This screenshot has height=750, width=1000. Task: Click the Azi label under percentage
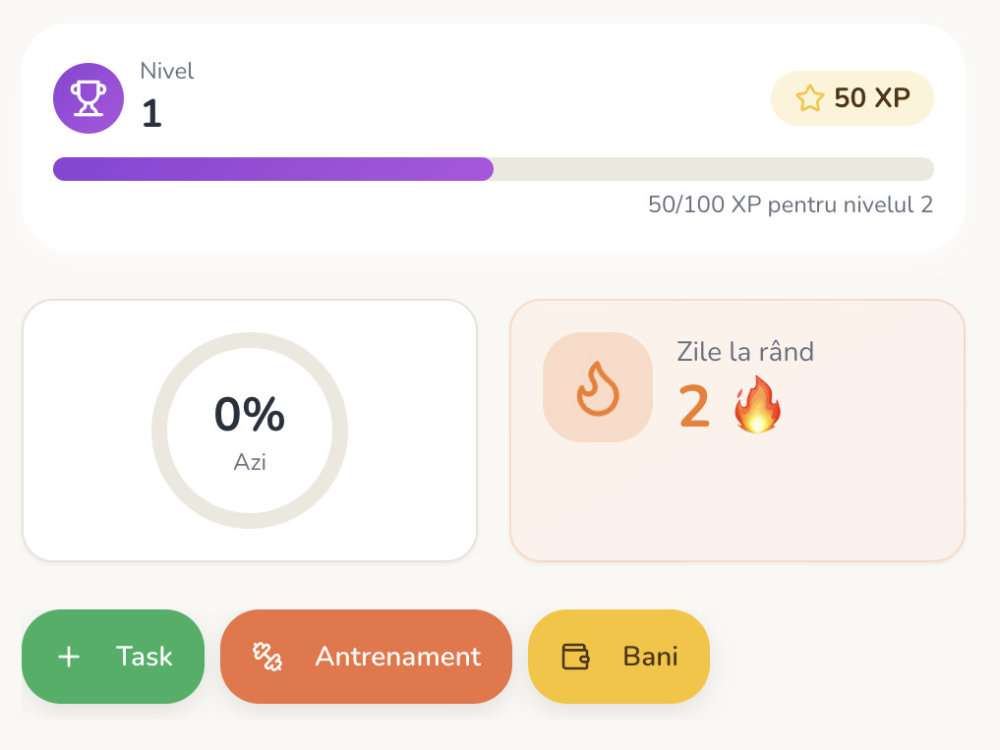tap(249, 462)
